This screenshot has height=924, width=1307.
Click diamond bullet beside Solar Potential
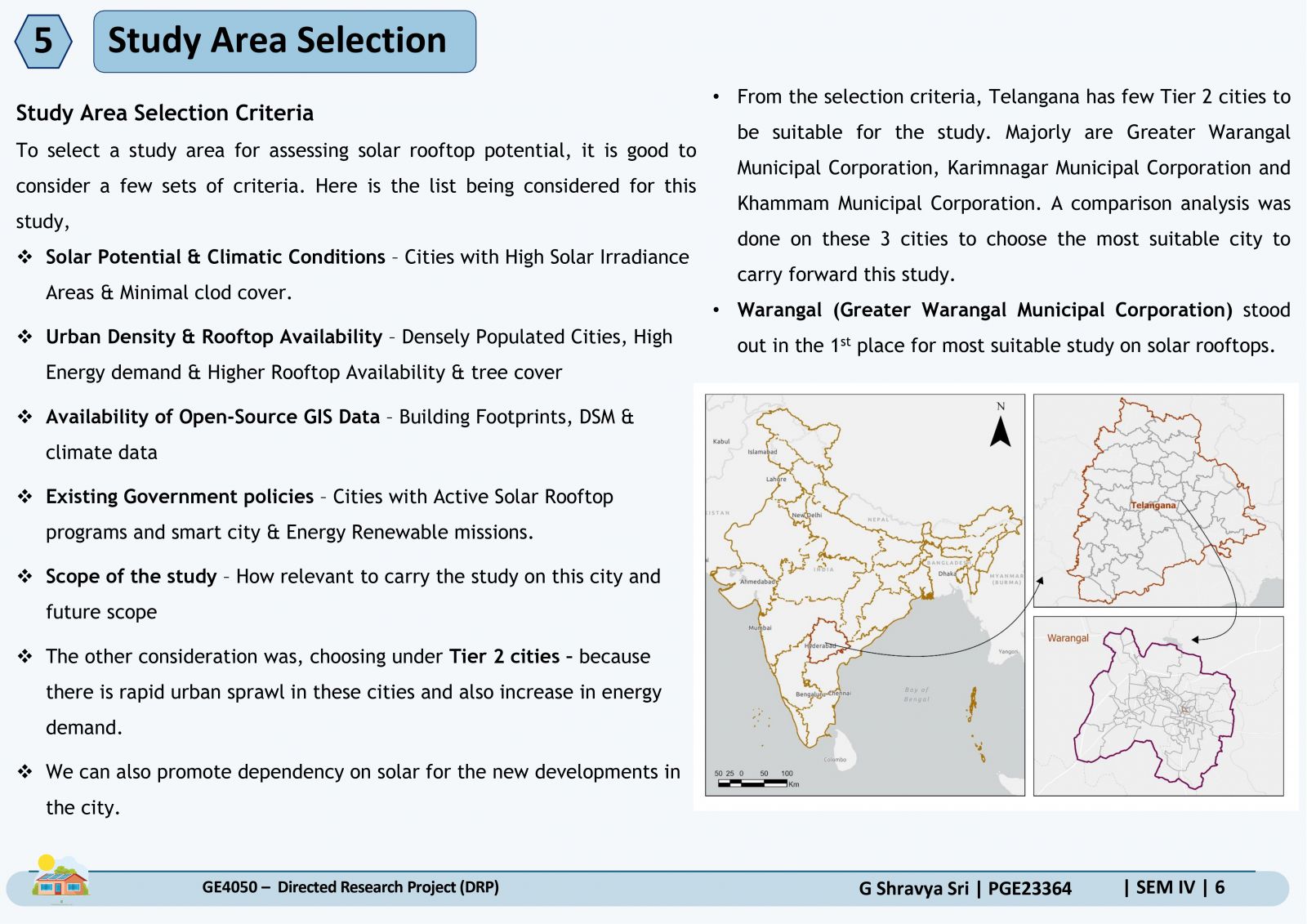pyautogui.click(x=25, y=257)
